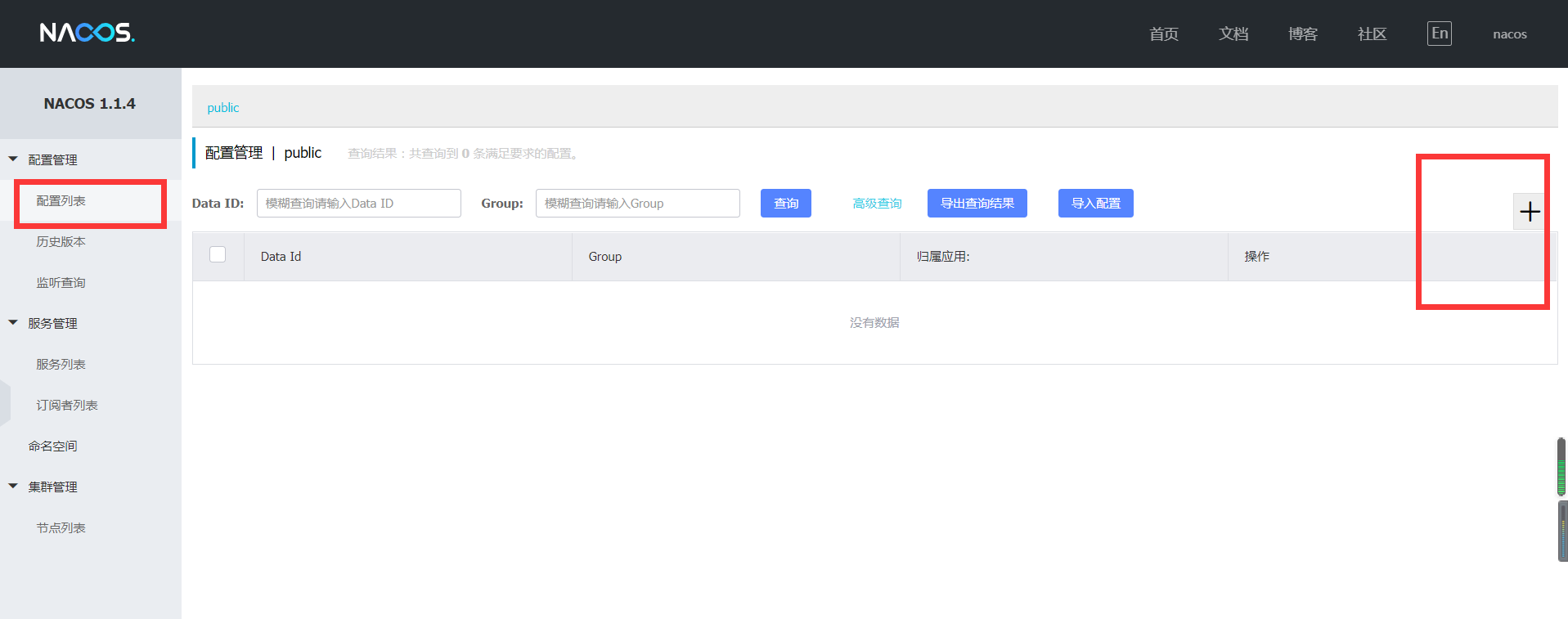The height and width of the screenshot is (619, 1568).
Task: Open 文档 in top navigation
Action: tap(1233, 34)
